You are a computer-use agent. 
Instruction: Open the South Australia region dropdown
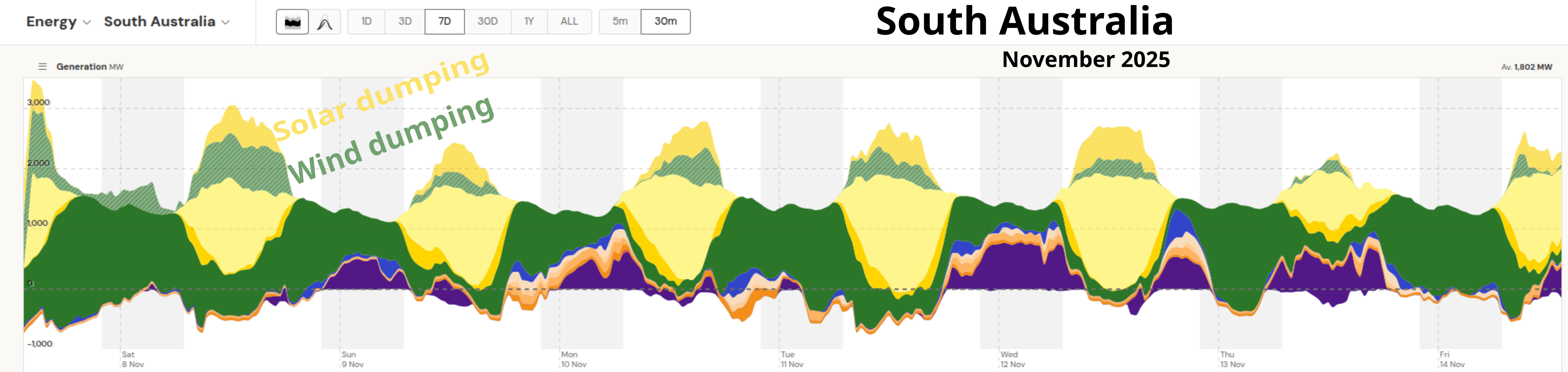(x=166, y=22)
